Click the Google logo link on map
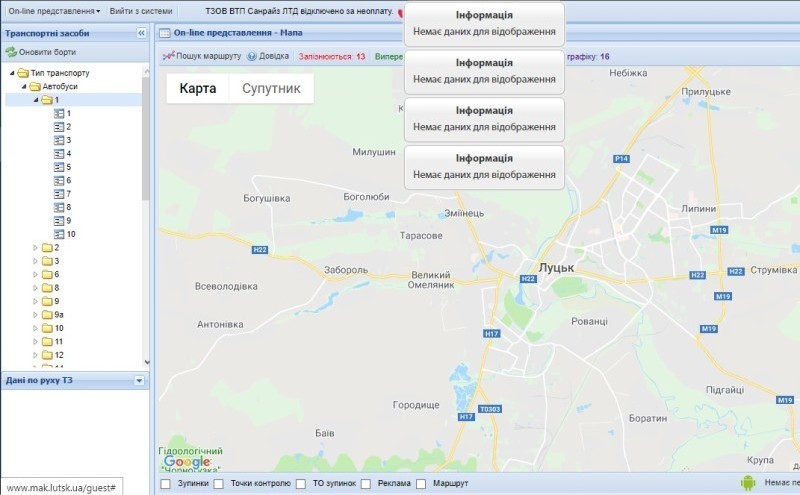800x495 pixels. tap(187, 461)
